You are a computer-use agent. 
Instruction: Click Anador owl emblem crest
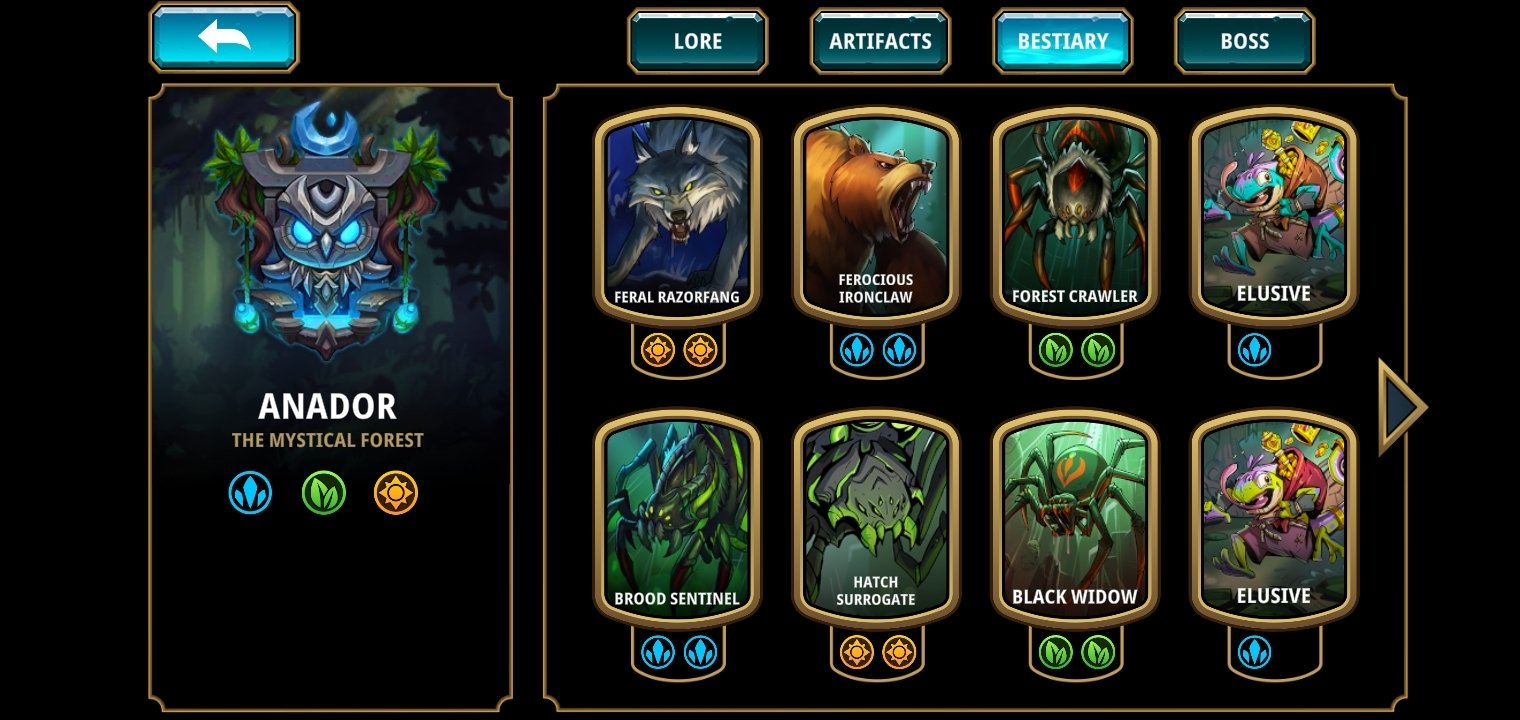pos(326,230)
